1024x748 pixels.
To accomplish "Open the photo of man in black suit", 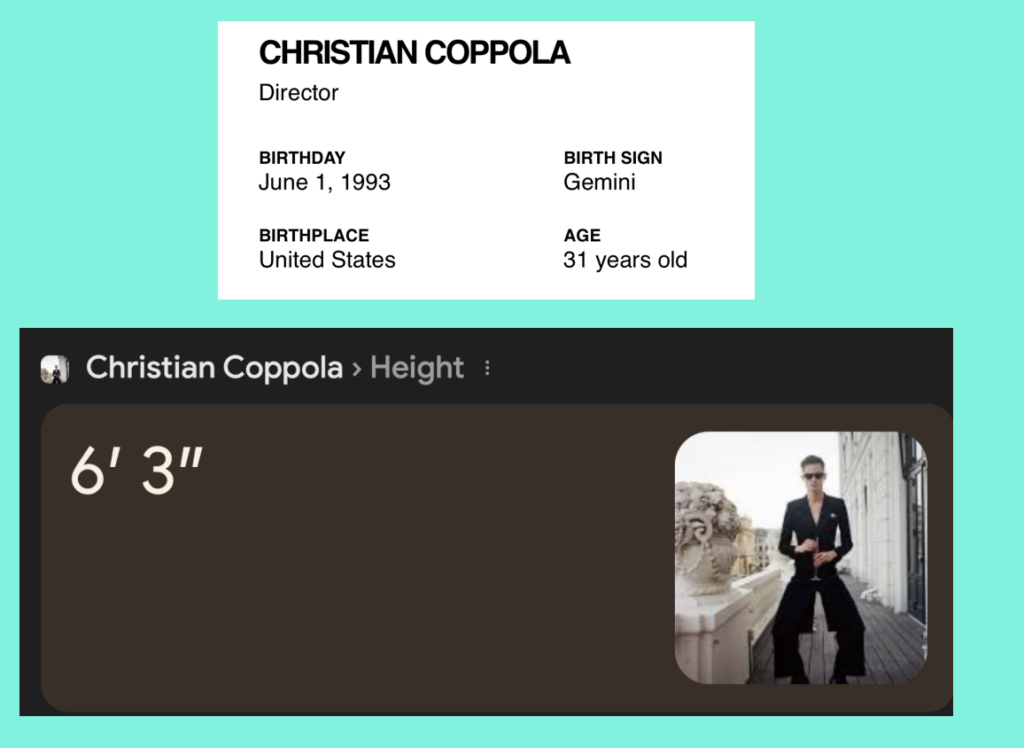I will point(800,557).
